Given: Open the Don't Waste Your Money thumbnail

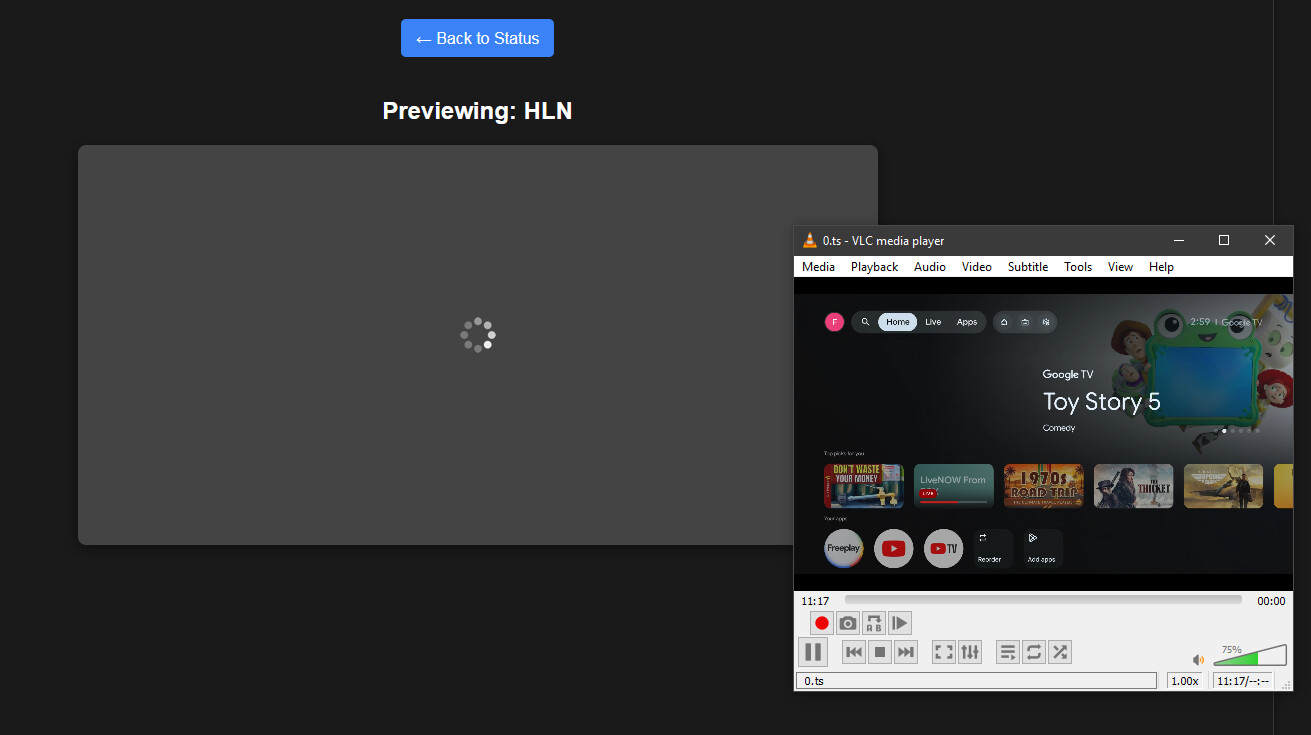Looking at the screenshot, I should (x=864, y=486).
